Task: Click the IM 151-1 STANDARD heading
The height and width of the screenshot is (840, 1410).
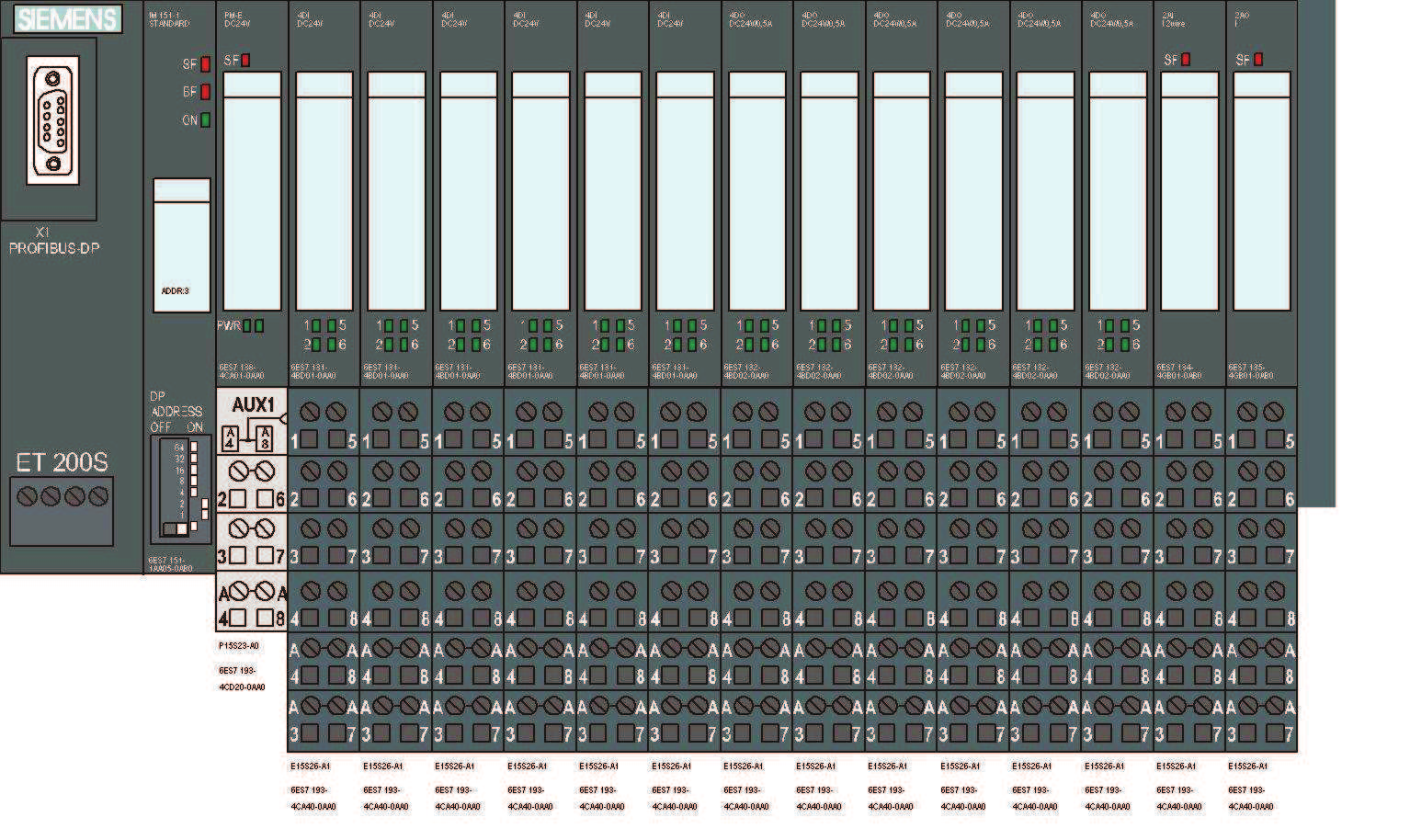Action: [x=168, y=19]
